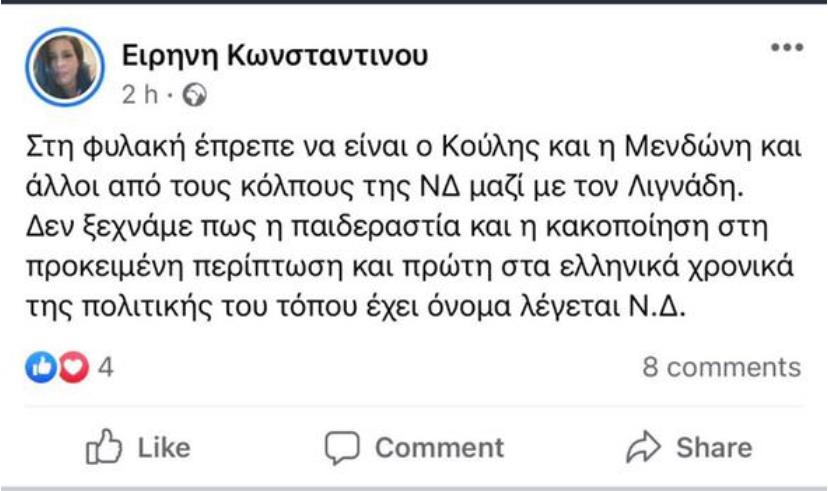The height and width of the screenshot is (491, 828).
Task: Open the reactions count showing 4
Action: click(x=106, y=368)
